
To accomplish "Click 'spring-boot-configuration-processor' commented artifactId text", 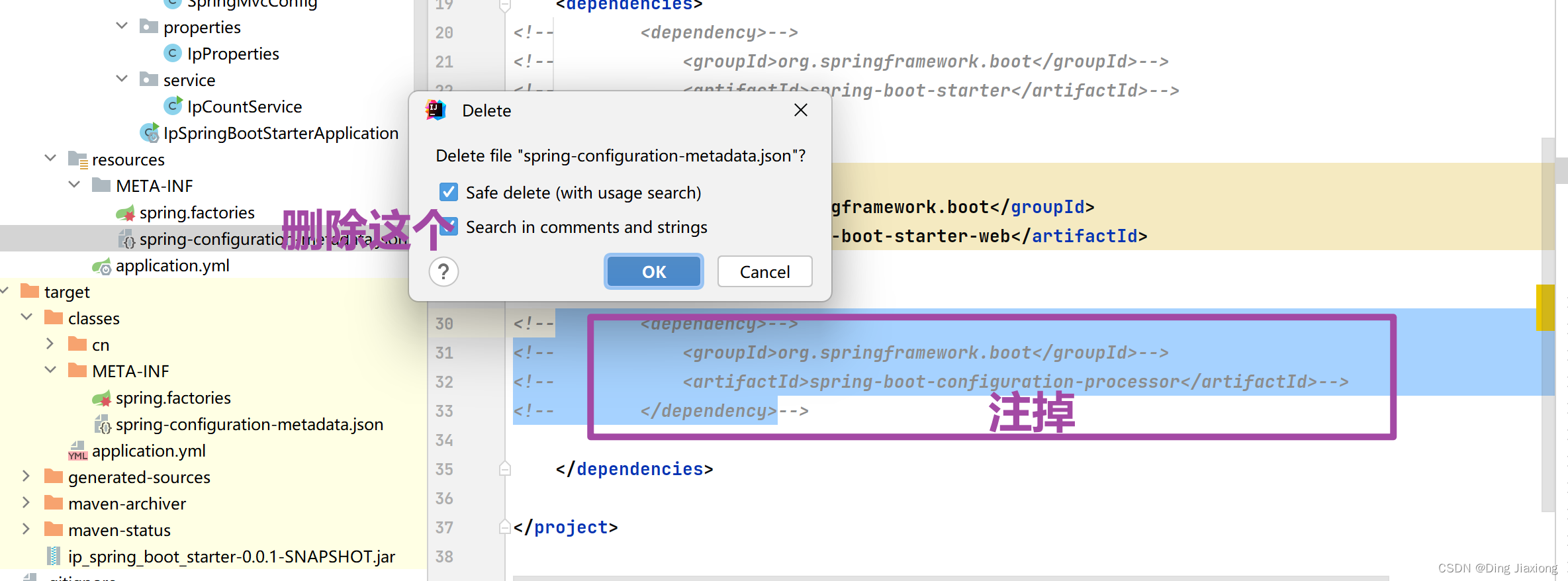I will pyautogui.click(x=994, y=382).
